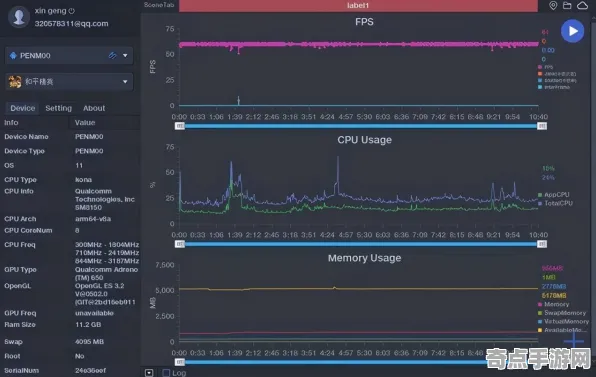596x377 pixels.
Task: Click the game app icon in selector
Action: point(15,81)
